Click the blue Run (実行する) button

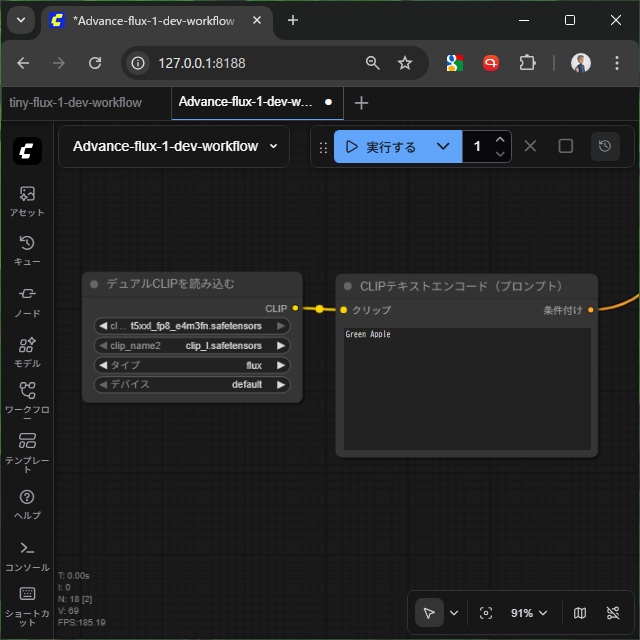(x=381, y=147)
